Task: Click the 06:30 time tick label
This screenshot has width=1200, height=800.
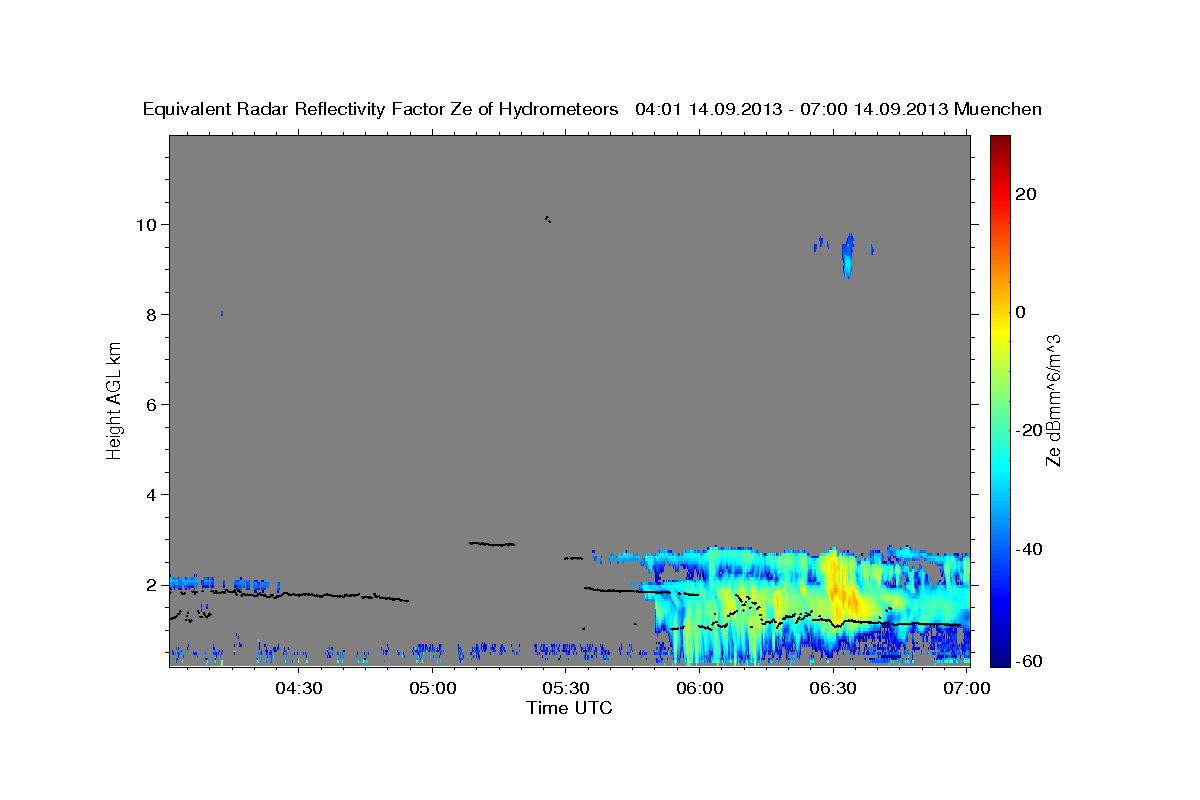Action: coord(833,688)
